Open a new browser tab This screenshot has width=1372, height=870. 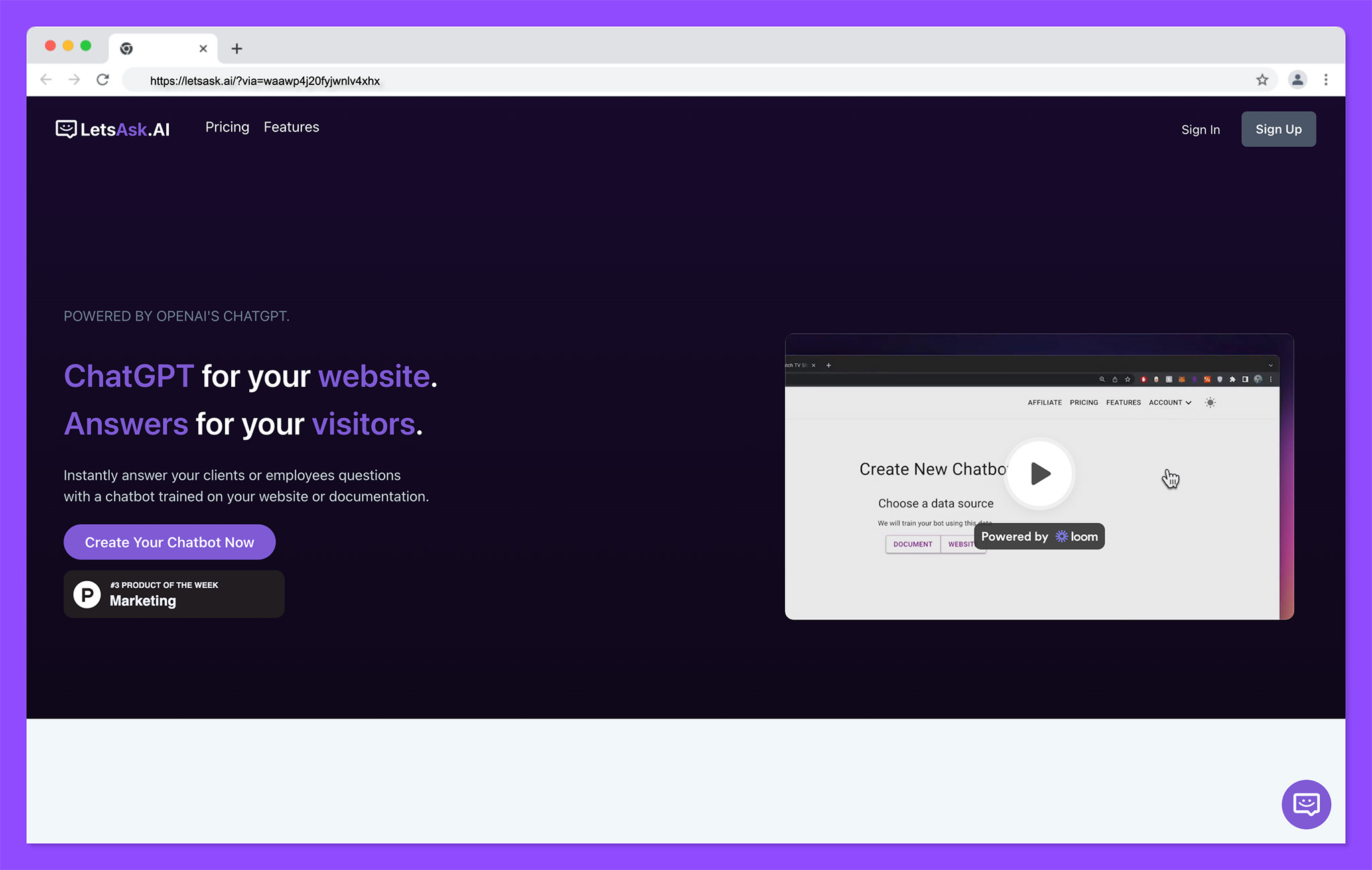click(236, 48)
